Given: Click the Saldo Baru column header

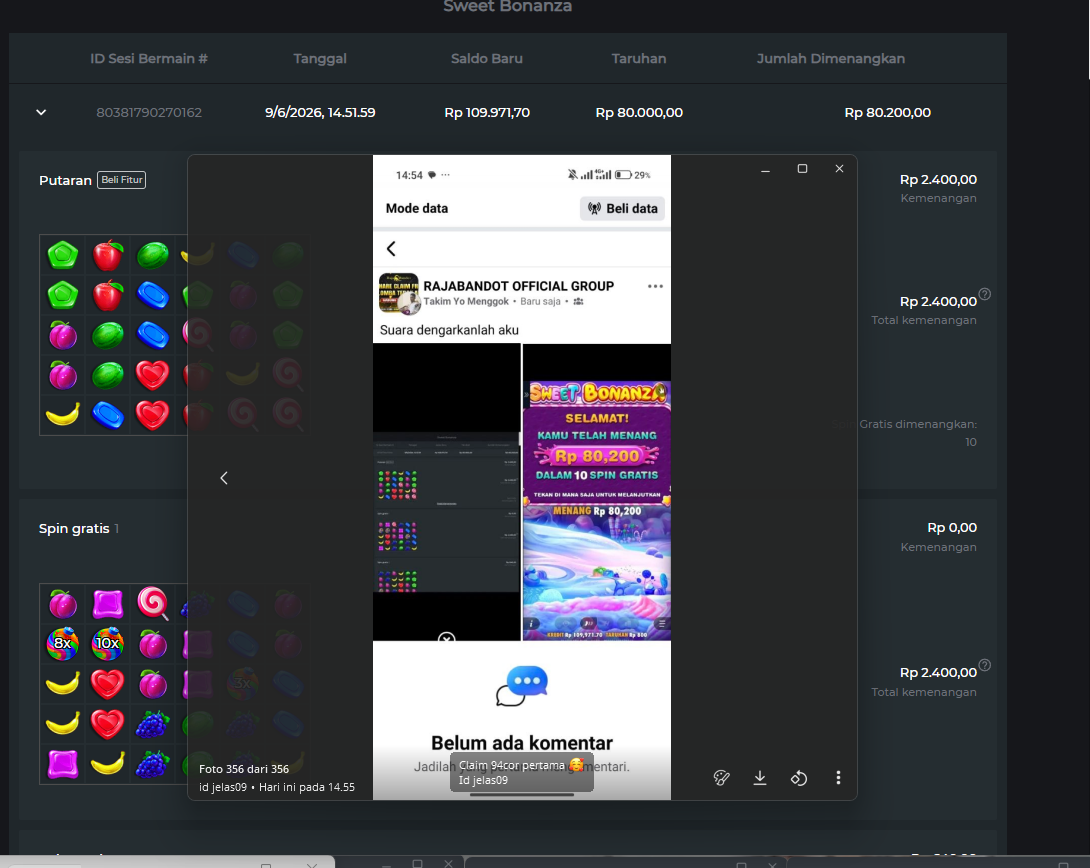Looking at the screenshot, I should 487,58.
